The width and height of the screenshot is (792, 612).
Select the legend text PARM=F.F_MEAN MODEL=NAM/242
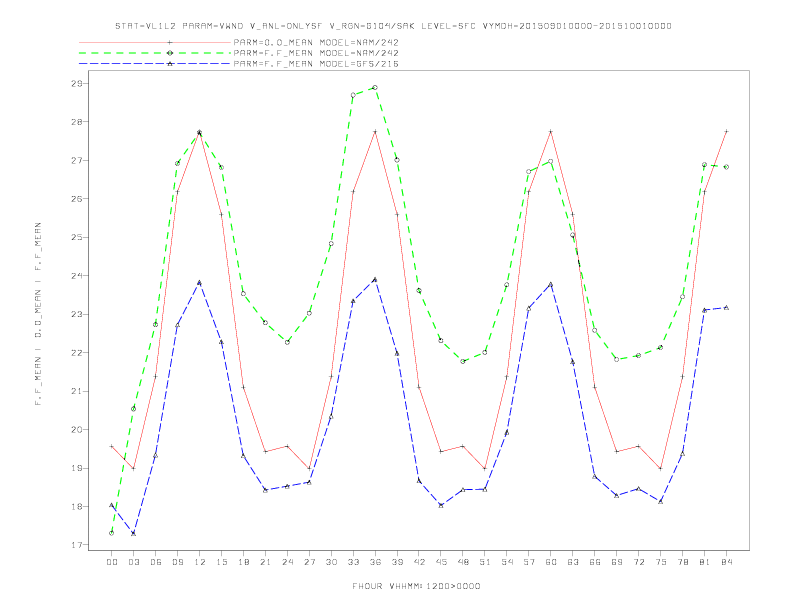[x=316, y=53]
